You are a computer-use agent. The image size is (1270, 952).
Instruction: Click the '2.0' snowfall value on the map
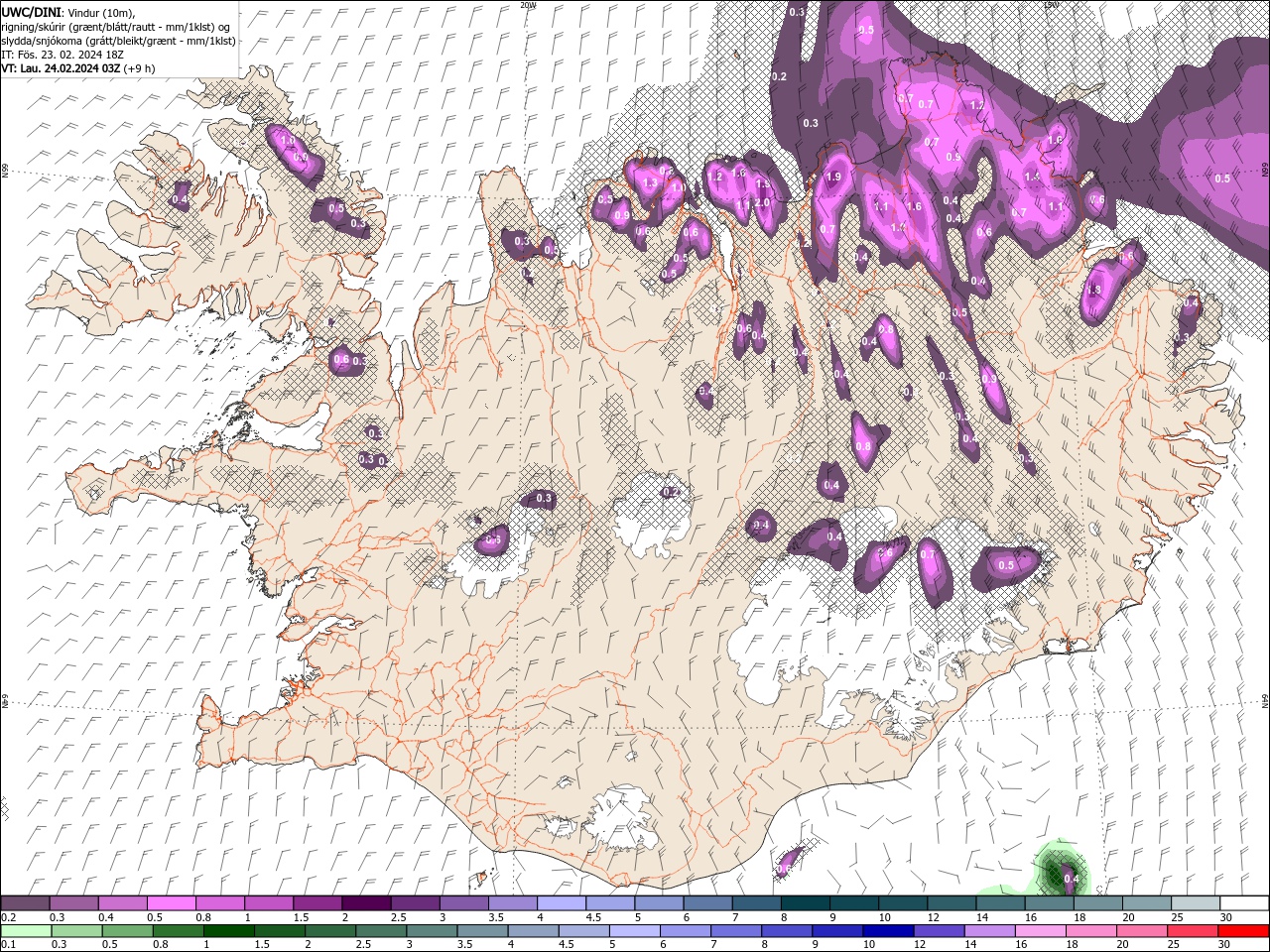point(762,202)
